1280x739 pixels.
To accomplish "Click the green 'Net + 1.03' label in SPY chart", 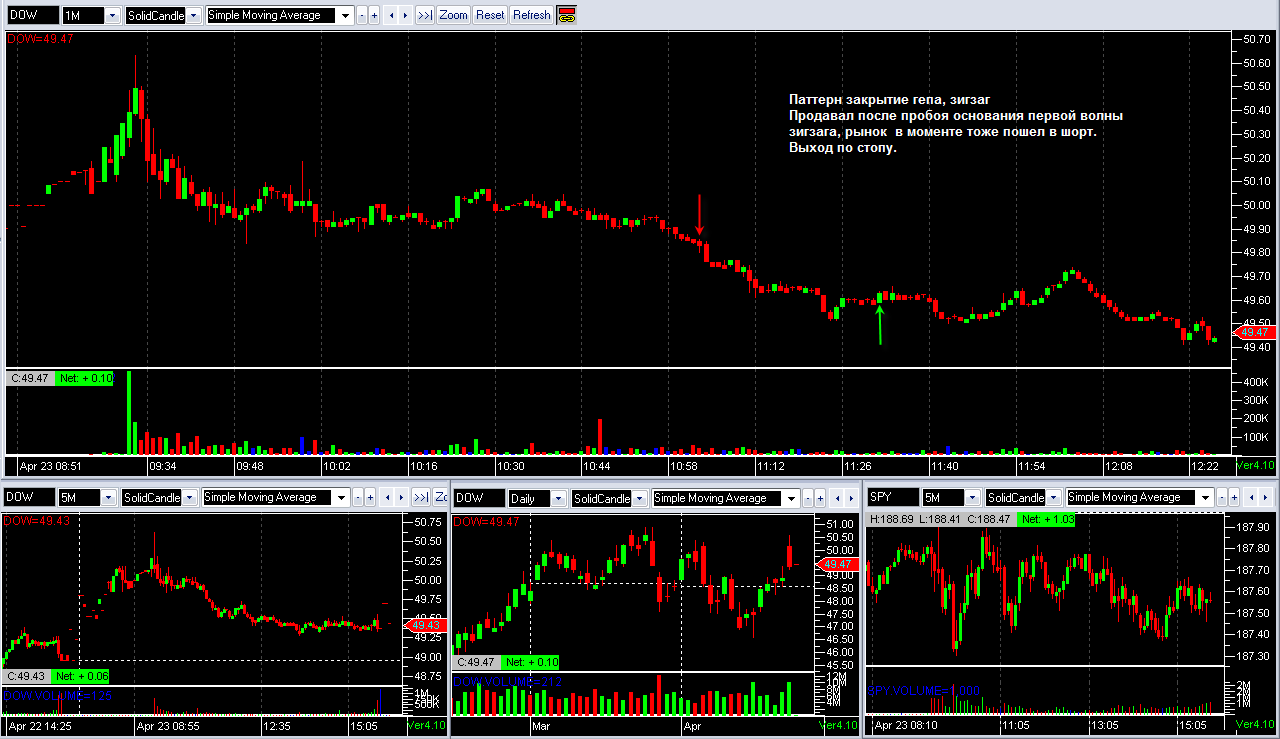I will [1046, 519].
